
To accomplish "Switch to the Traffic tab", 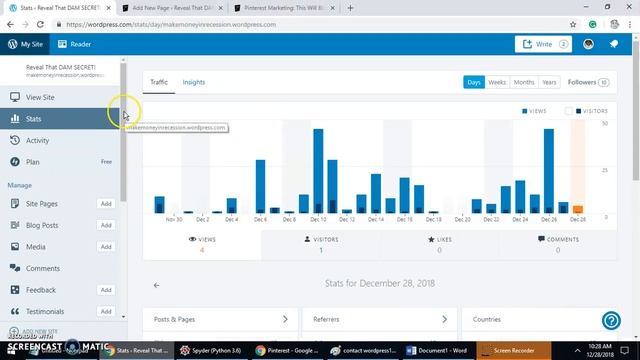I will 159,82.
